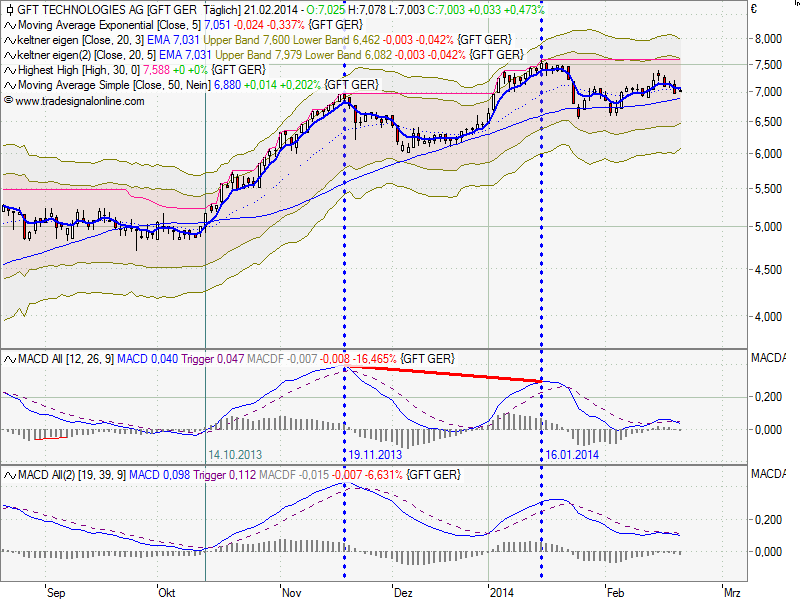Click the icon before keltner eigen(2) legend
800x600 pixels.
click(x=9, y=54)
